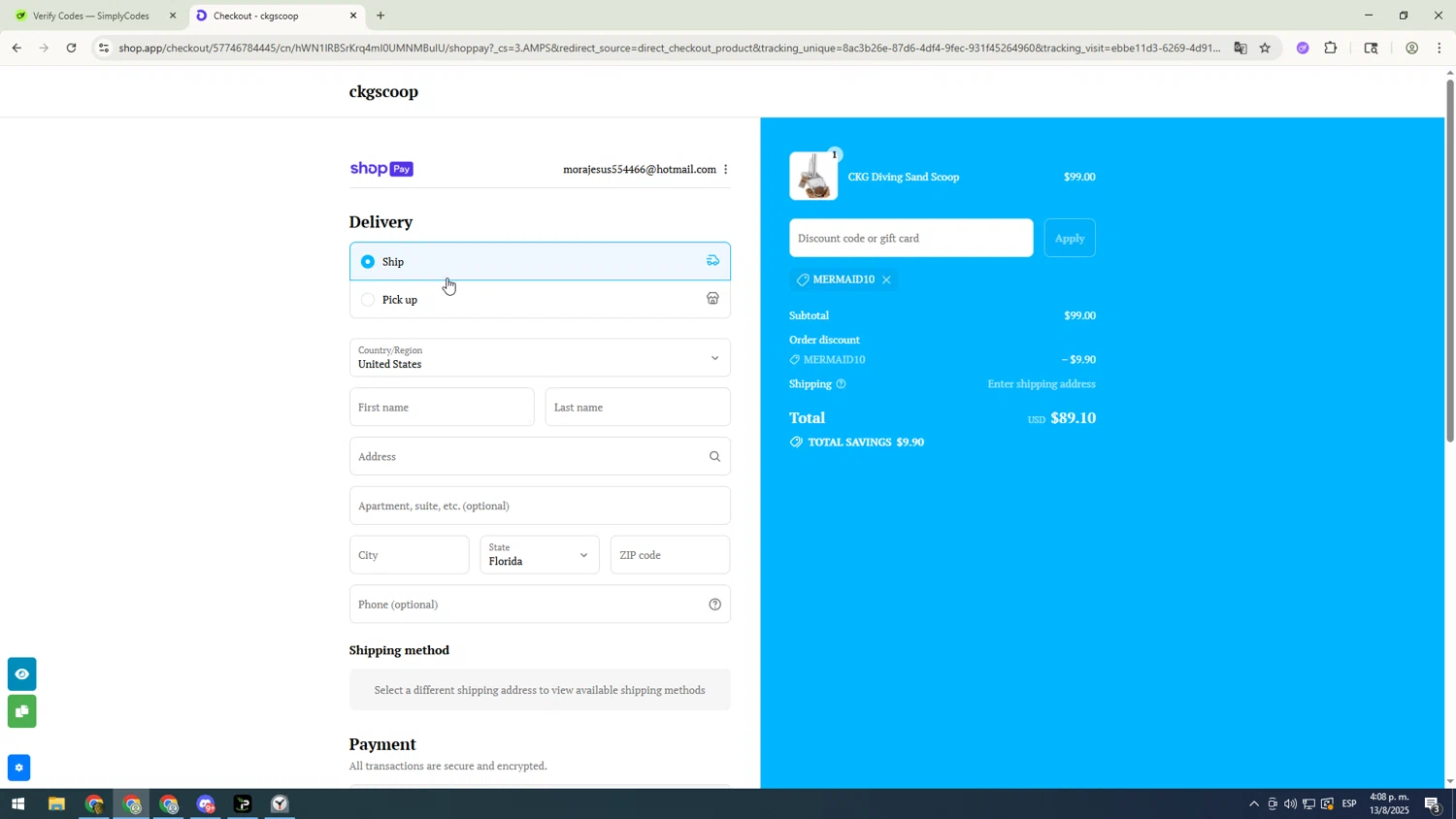Go back to the previous page

pyautogui.click(x=16, y=49)
